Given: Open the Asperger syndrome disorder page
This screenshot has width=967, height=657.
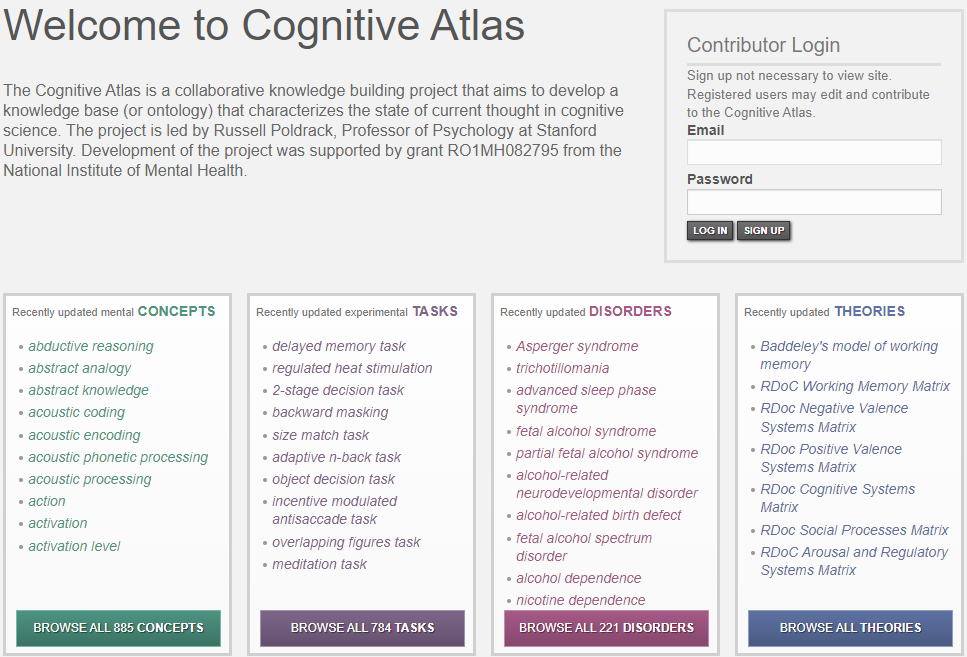Looking at the screenshot, I should [576, 345].
